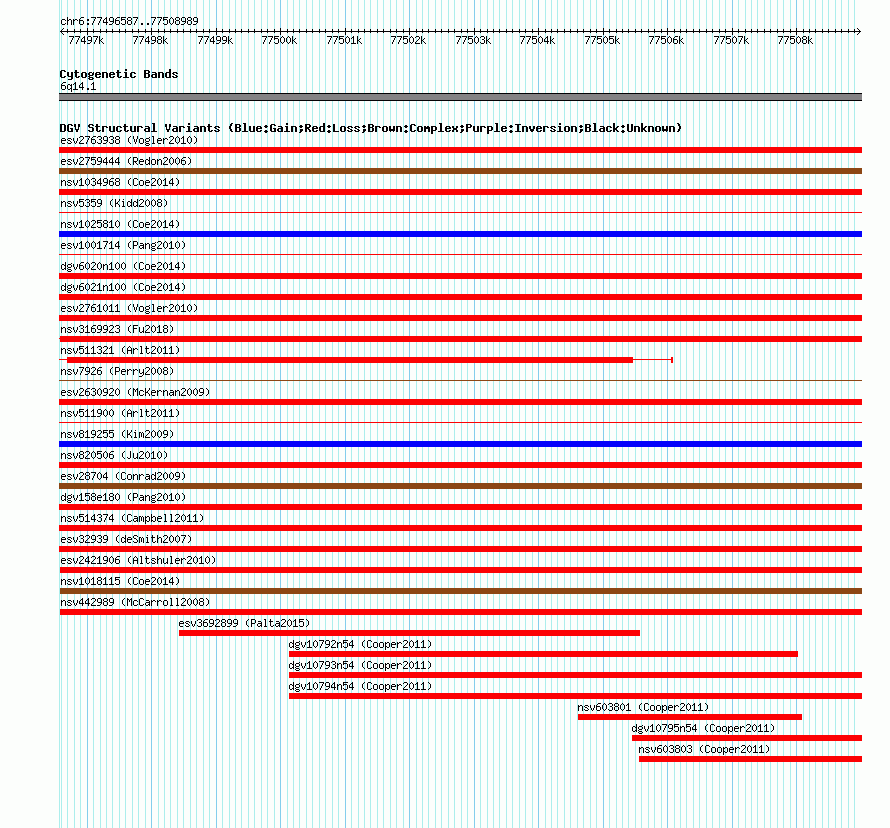The height and width of the screenshot is (828, 890).
Task: Click the red loss bar of esv2763938
Action: pyautogui.click(x=460, y=150)
